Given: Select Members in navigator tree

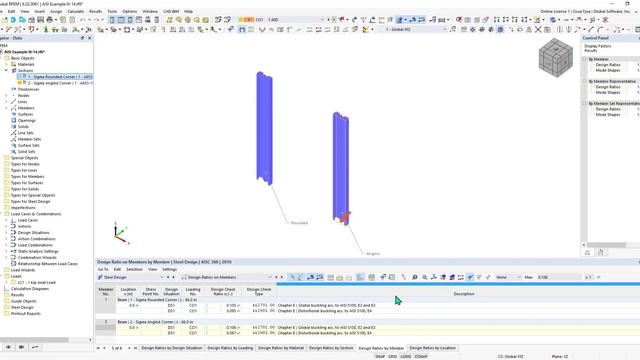Looking at the screenshot, I should click(x=26, y=108).
